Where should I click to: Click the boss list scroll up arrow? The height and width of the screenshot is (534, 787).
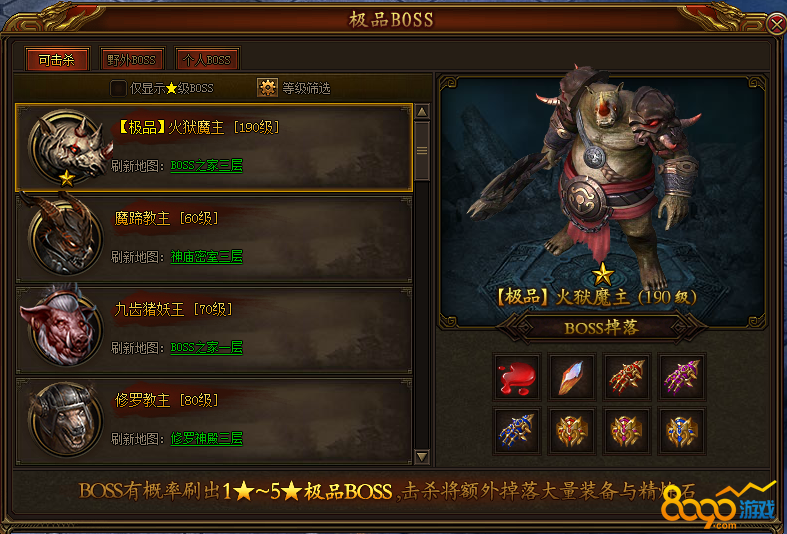[422, 111]
